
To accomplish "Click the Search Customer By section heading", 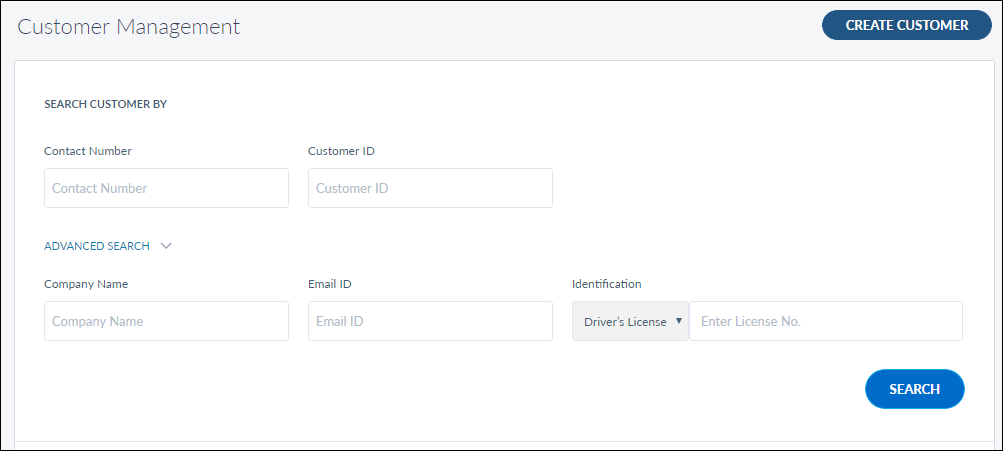I will (x=105, y=103).
